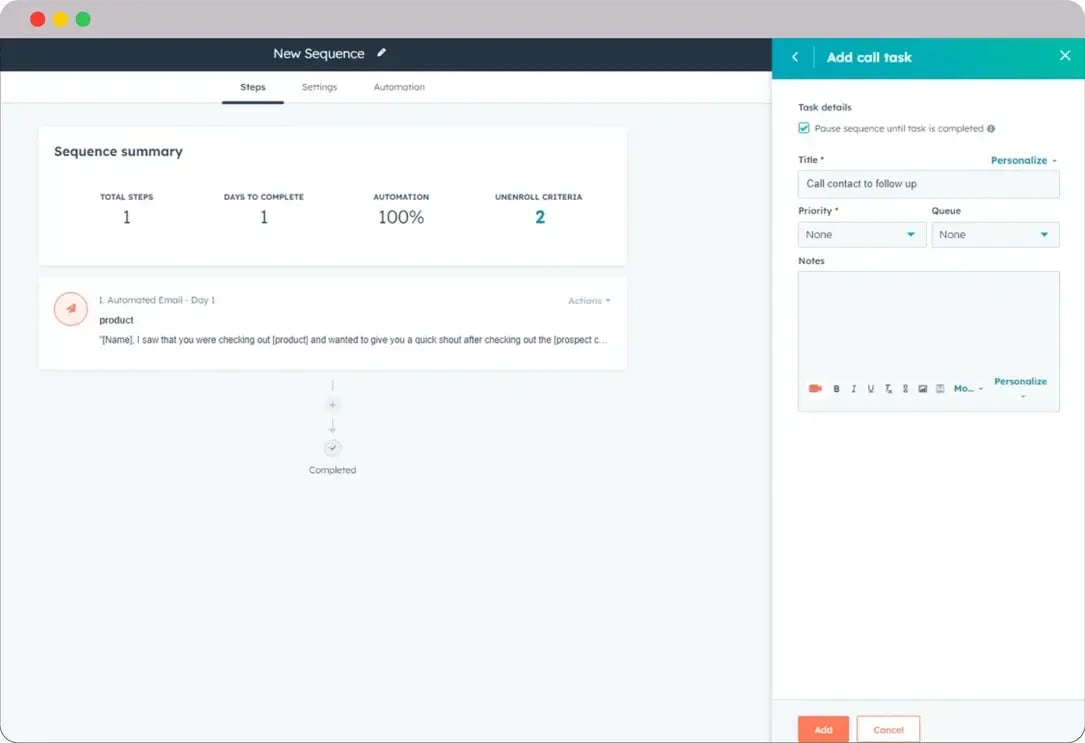Clear text formatting in the Notes editor
This screenshot has height=743, width=1085.
point(888,389)
